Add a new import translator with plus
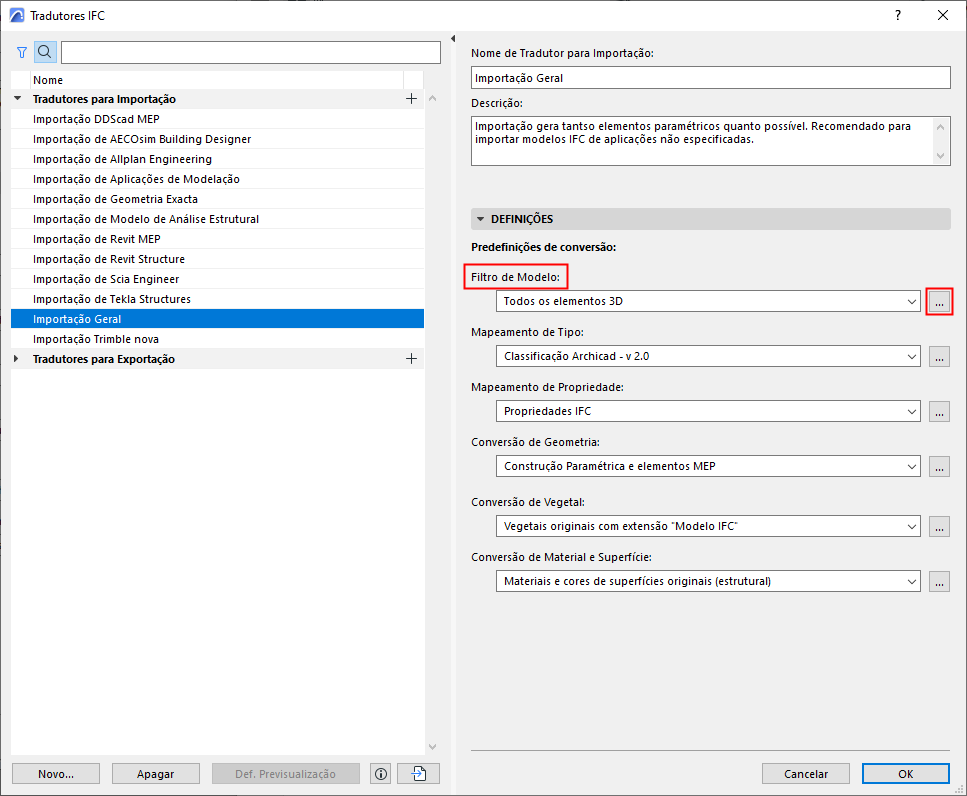 pos(411,99)
